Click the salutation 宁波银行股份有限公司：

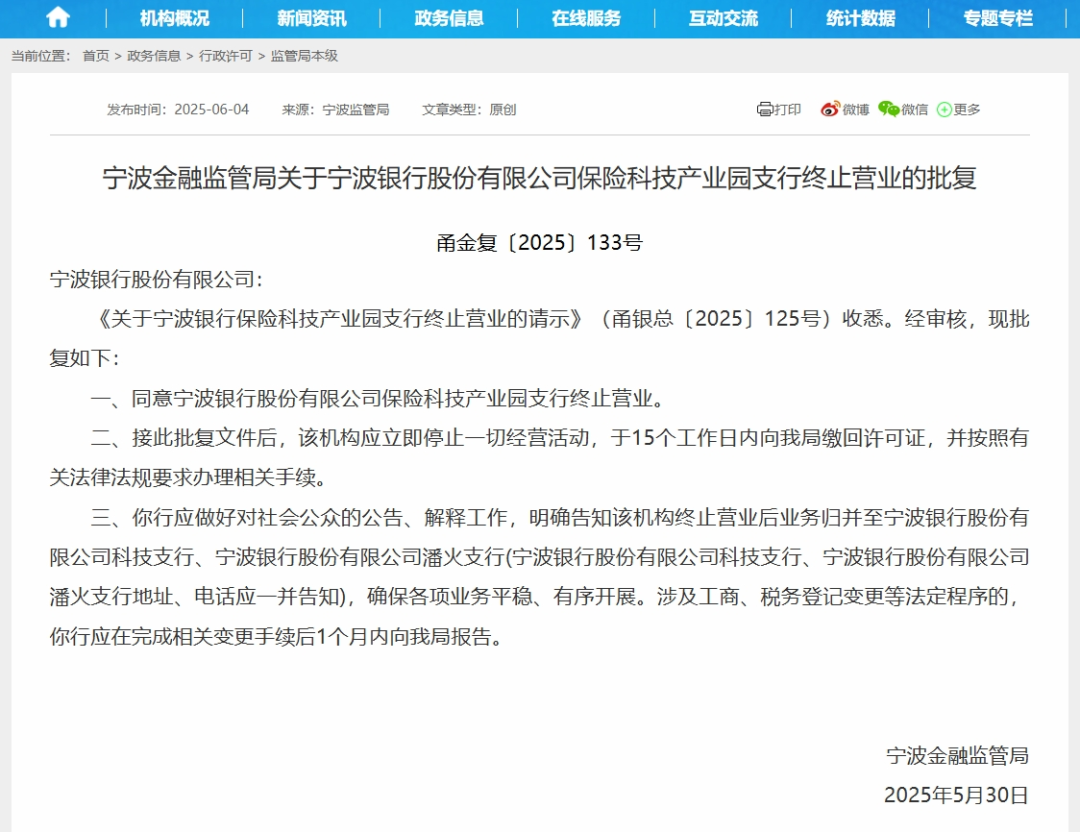(x=156, y=280)
